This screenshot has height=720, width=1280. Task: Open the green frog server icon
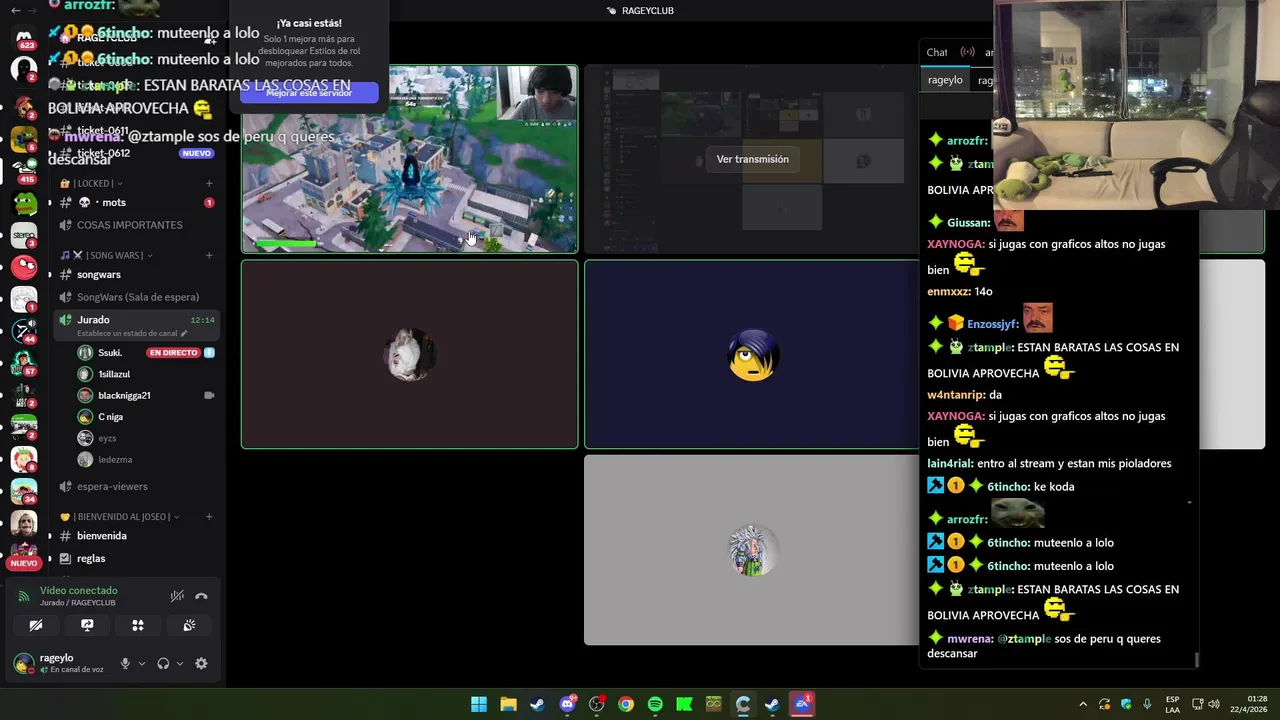[x=24, y=204]
